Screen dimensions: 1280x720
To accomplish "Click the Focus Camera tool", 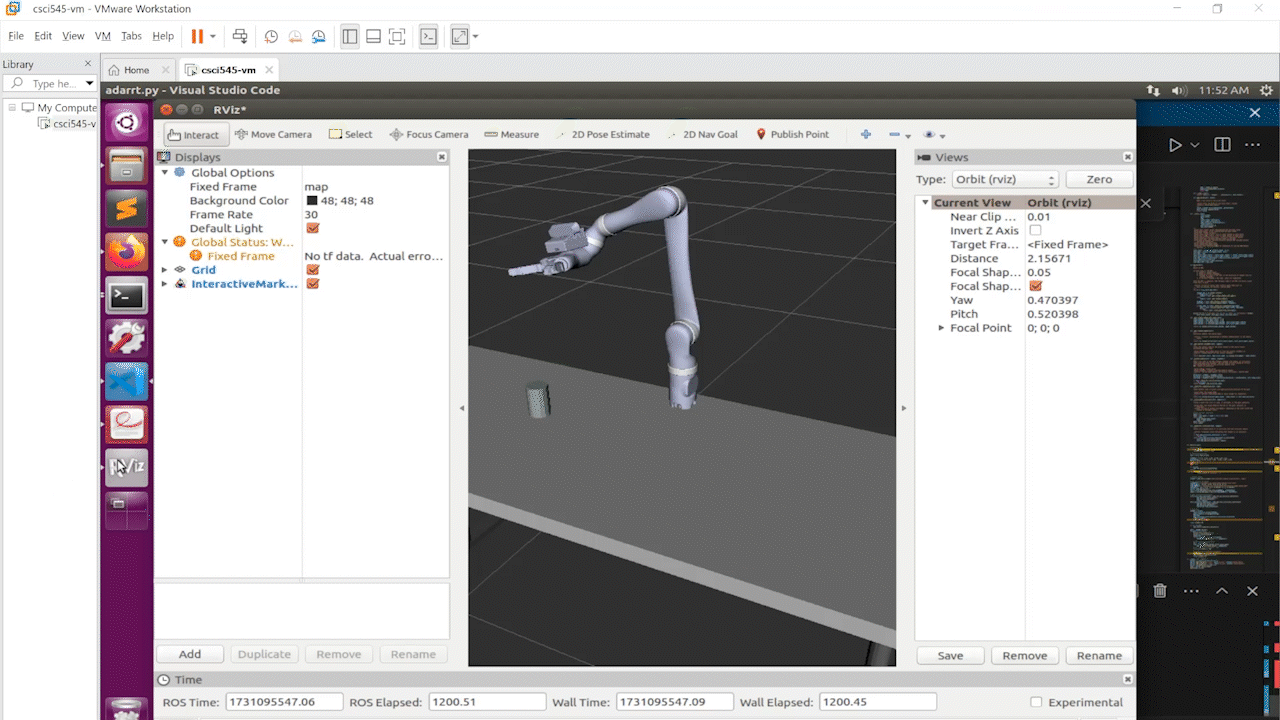I will coord(429,135).
